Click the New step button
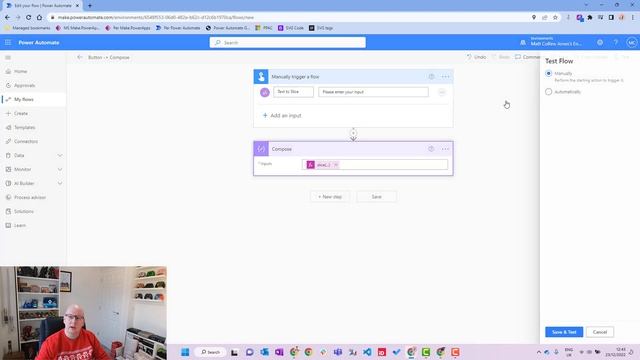The image size is (640, 360). 330,197
